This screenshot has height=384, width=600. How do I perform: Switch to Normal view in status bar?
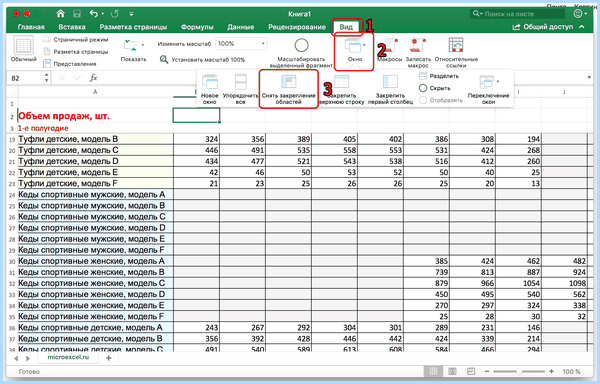[433, 371]
